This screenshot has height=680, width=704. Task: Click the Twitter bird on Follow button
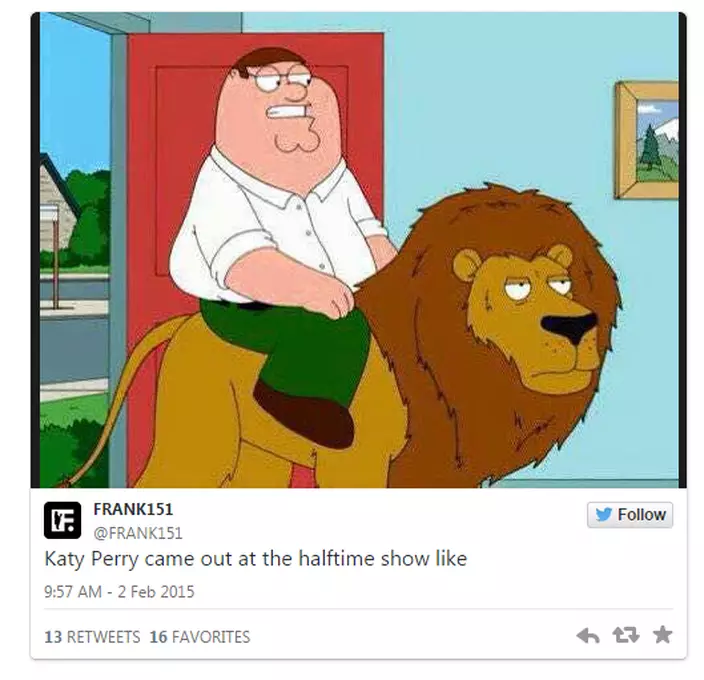point(604,514)
